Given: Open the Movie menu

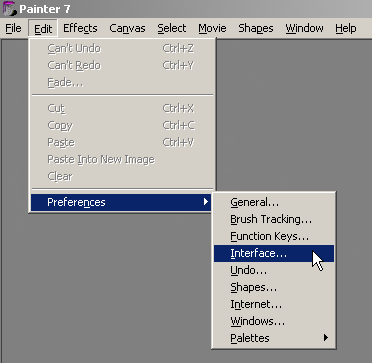Looking at the screenshot, I should [212, 28].
